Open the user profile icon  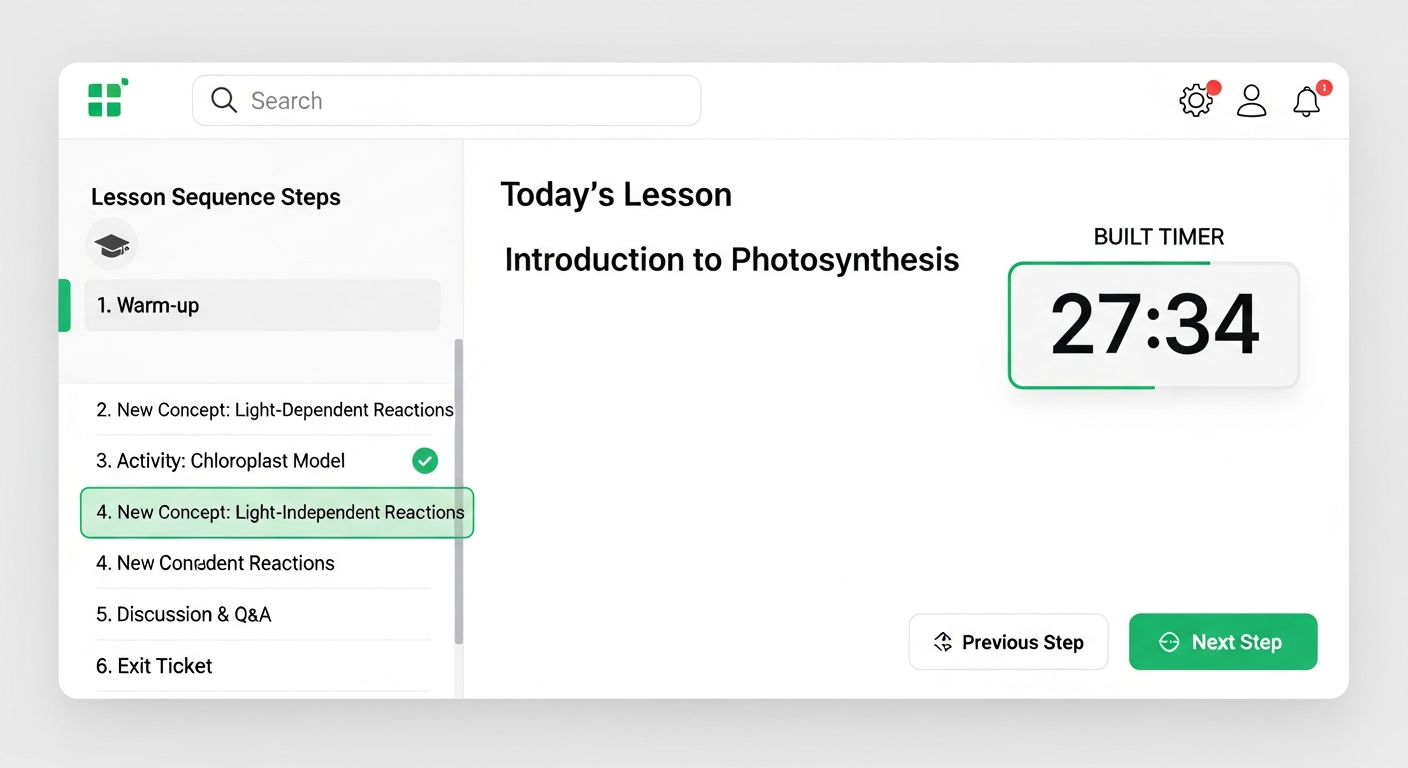(1251, 101)
